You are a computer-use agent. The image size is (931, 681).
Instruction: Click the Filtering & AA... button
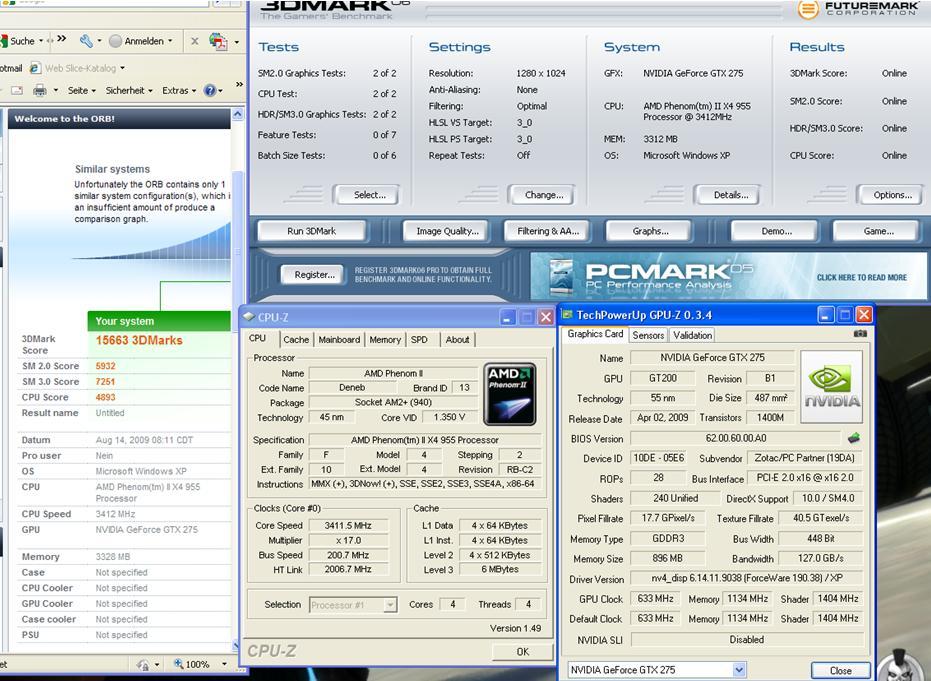pyautogui.click(x=548, y=231)
